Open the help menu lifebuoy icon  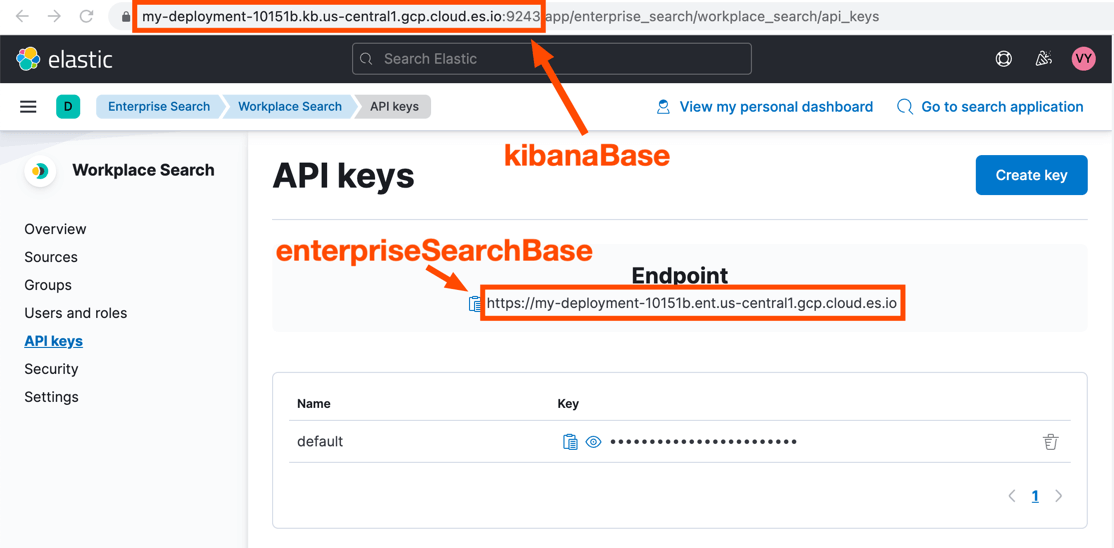click(x=1004, y=59)
